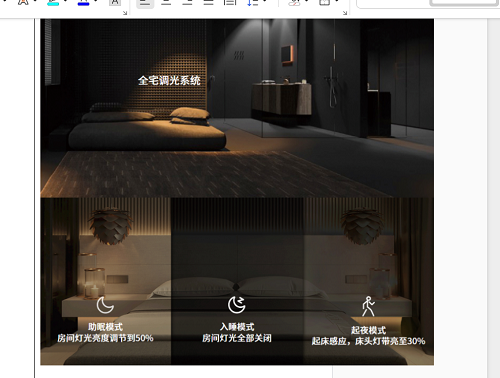500x378 pixels.
Task: Align the paragraph to the right
Action: click(187, 3)
